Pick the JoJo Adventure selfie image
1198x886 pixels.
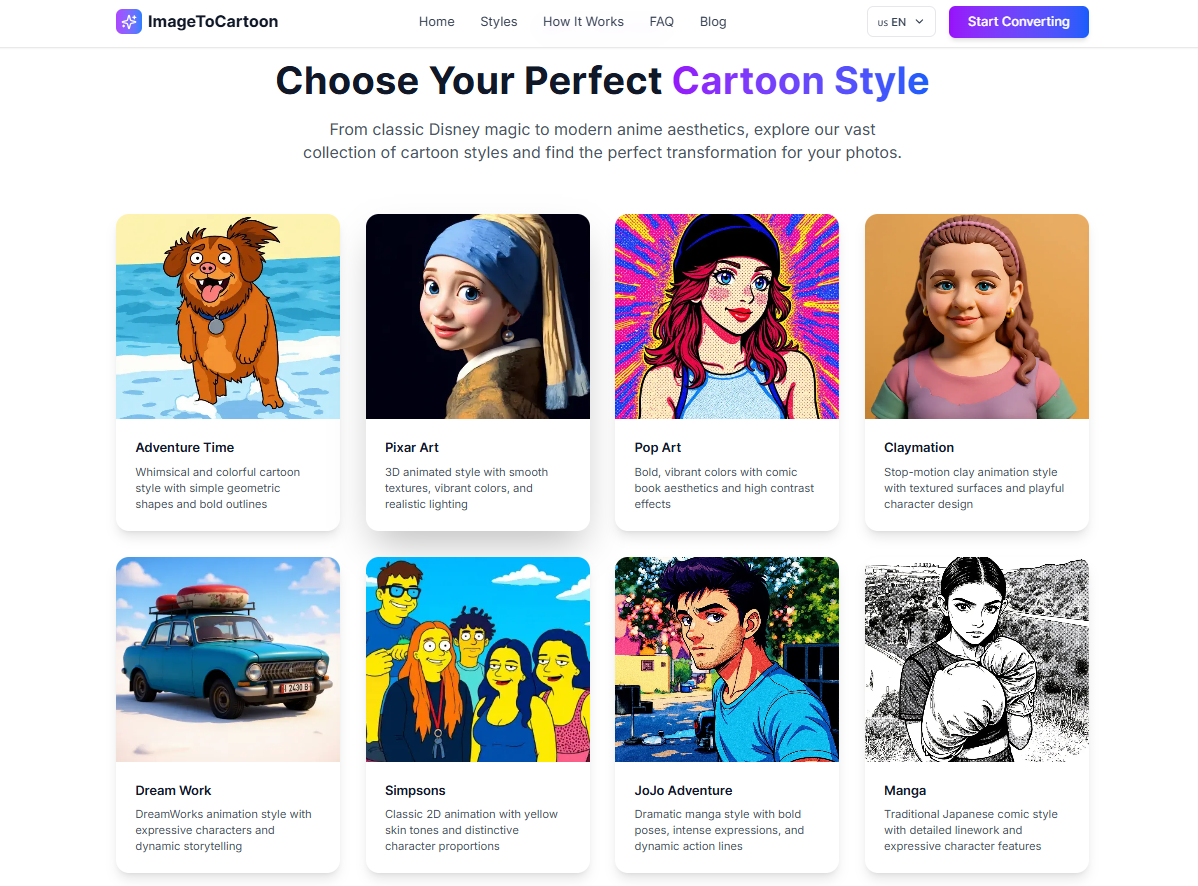point(727,659)
